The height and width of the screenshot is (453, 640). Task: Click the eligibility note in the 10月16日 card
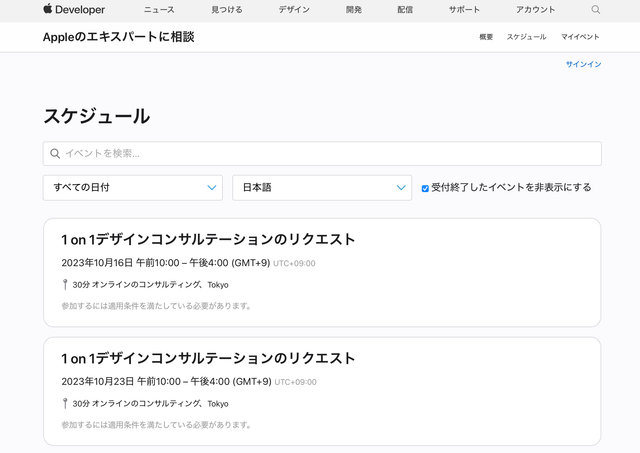[x=156, y=306]
